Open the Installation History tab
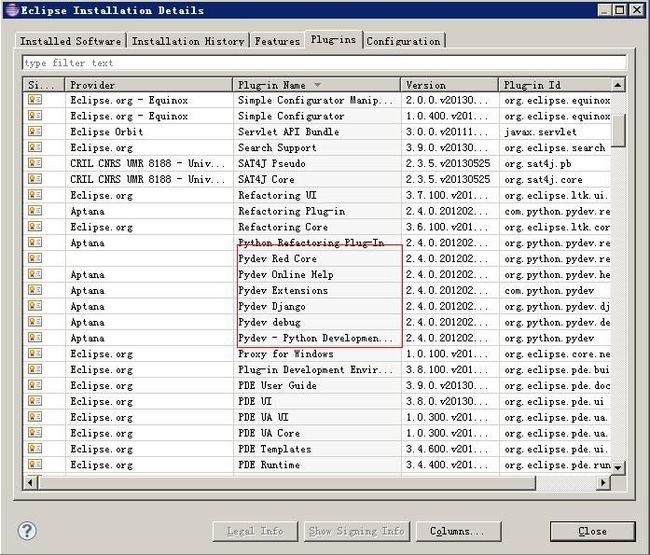 pos(188,41)
